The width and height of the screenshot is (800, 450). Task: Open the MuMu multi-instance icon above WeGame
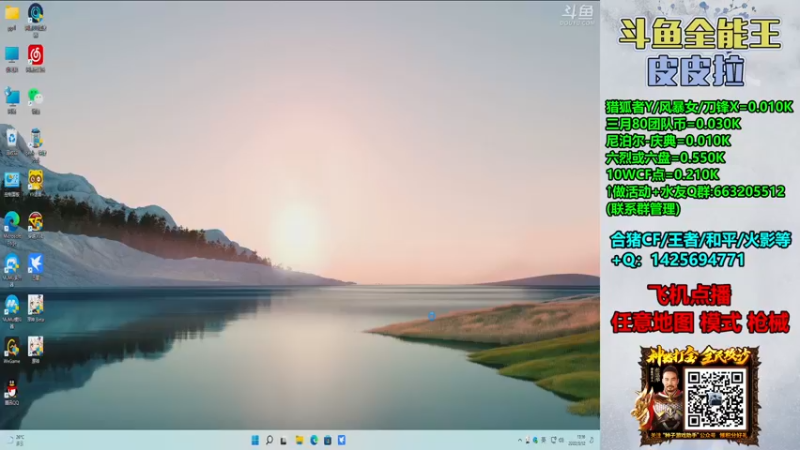pyautogui.click(x=12, y=305)
